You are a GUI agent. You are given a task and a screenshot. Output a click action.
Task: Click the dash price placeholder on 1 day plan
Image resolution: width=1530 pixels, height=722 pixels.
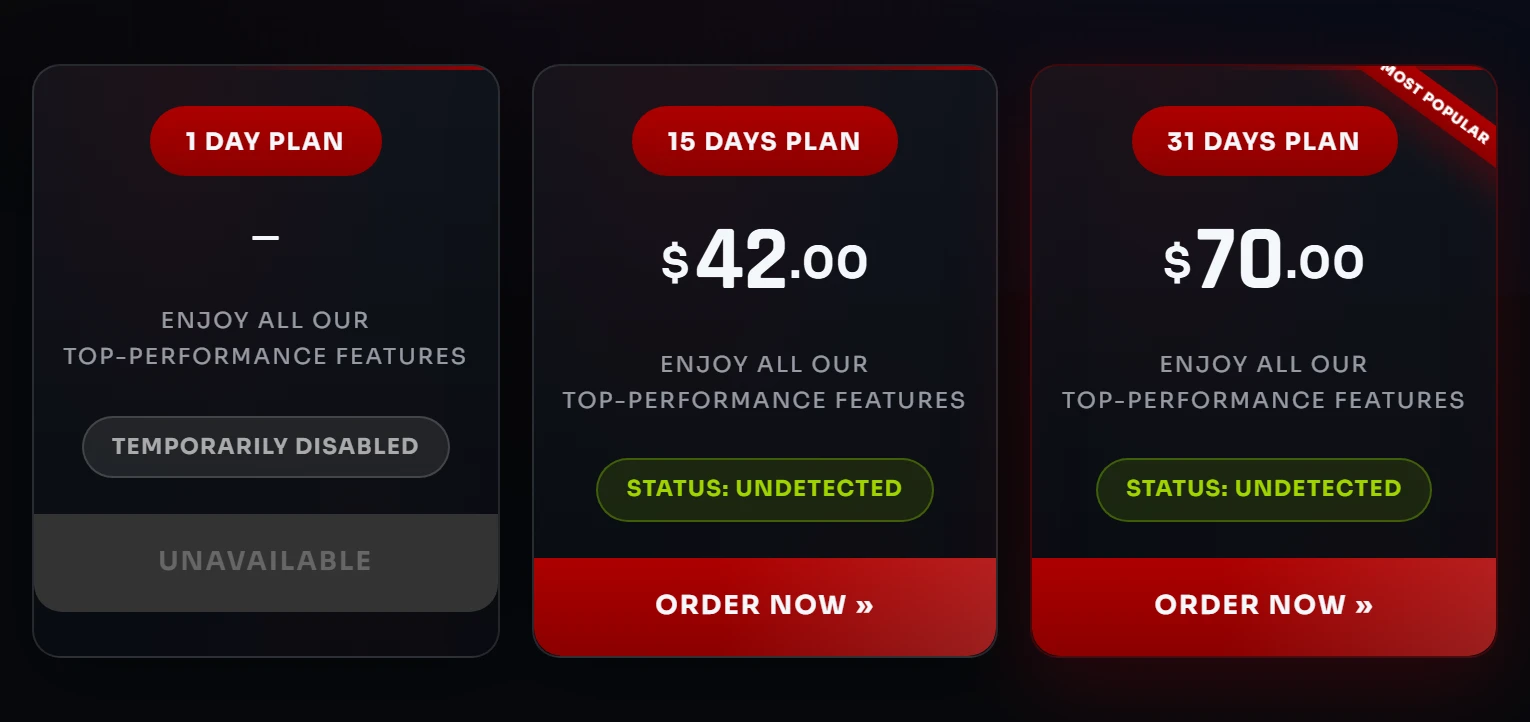point(265,237)
